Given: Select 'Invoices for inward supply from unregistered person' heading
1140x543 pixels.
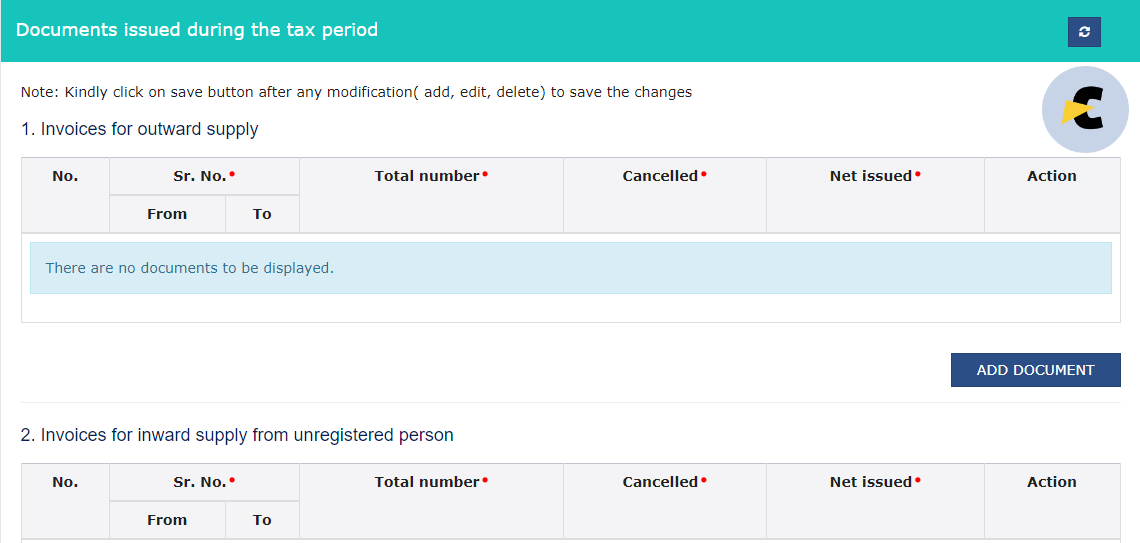Looking at the screenshot, I should [237, 435].
